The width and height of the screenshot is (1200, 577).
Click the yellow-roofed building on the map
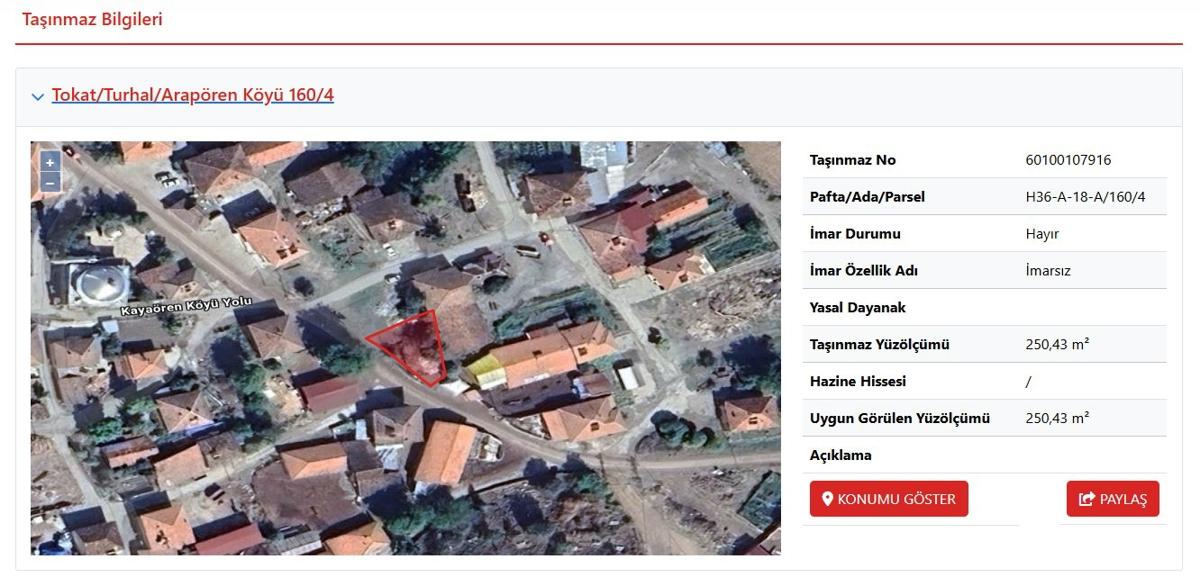pyautogui.click(x=485, y=371)
